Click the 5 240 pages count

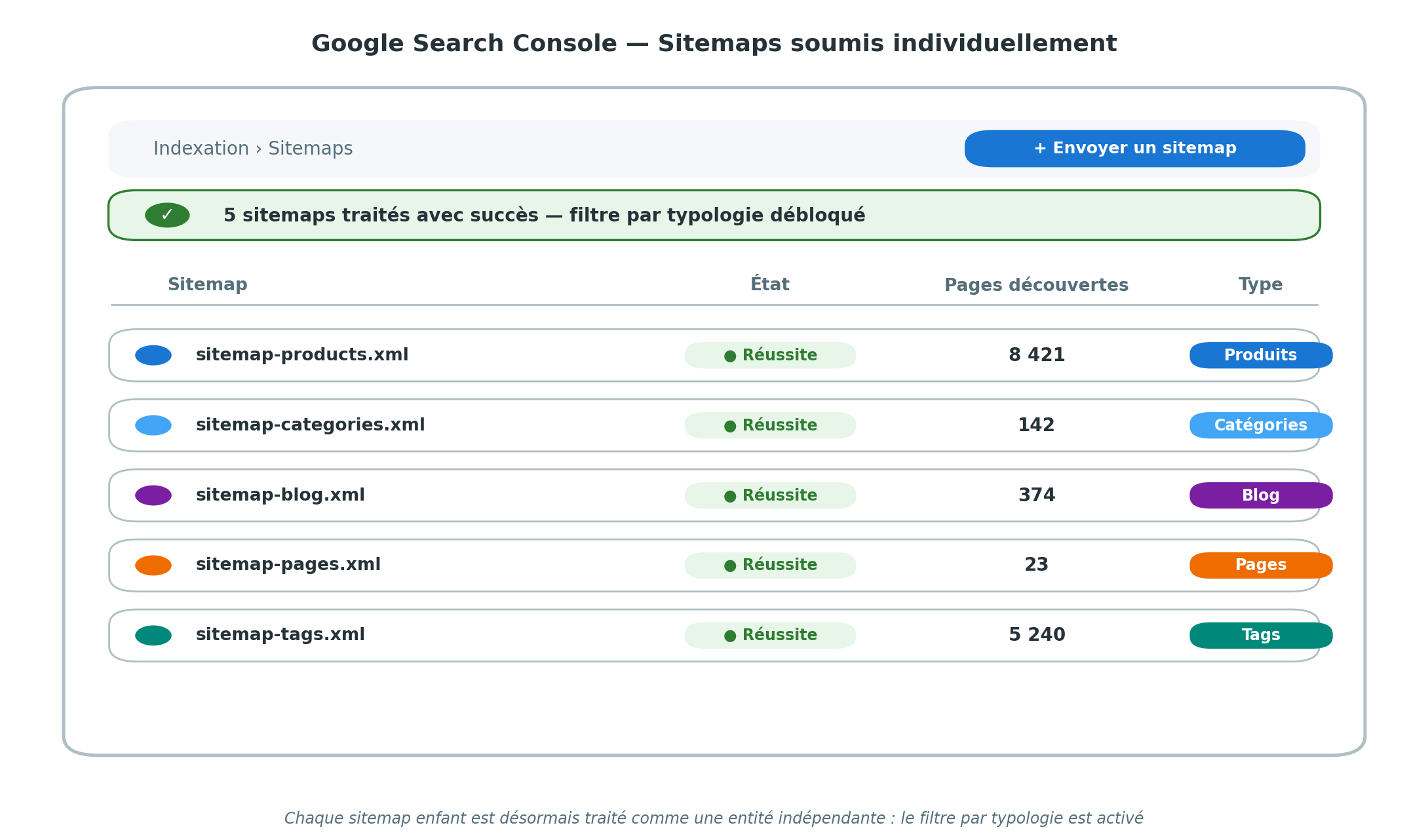tap(1037, 635)
